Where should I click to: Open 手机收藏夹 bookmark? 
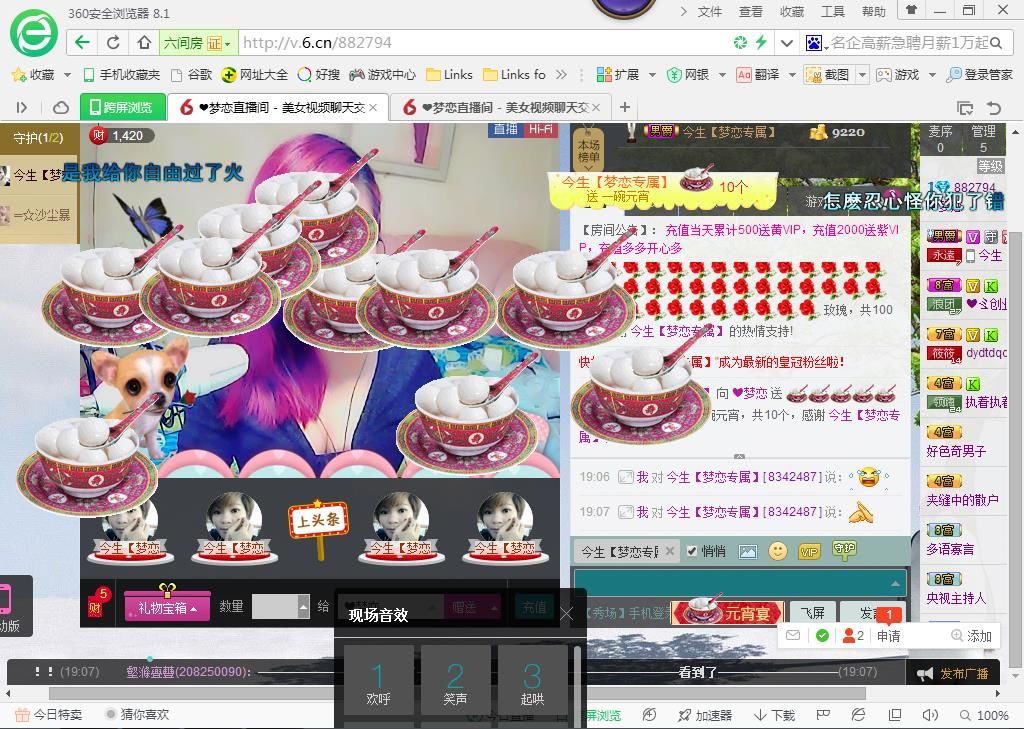122,75
